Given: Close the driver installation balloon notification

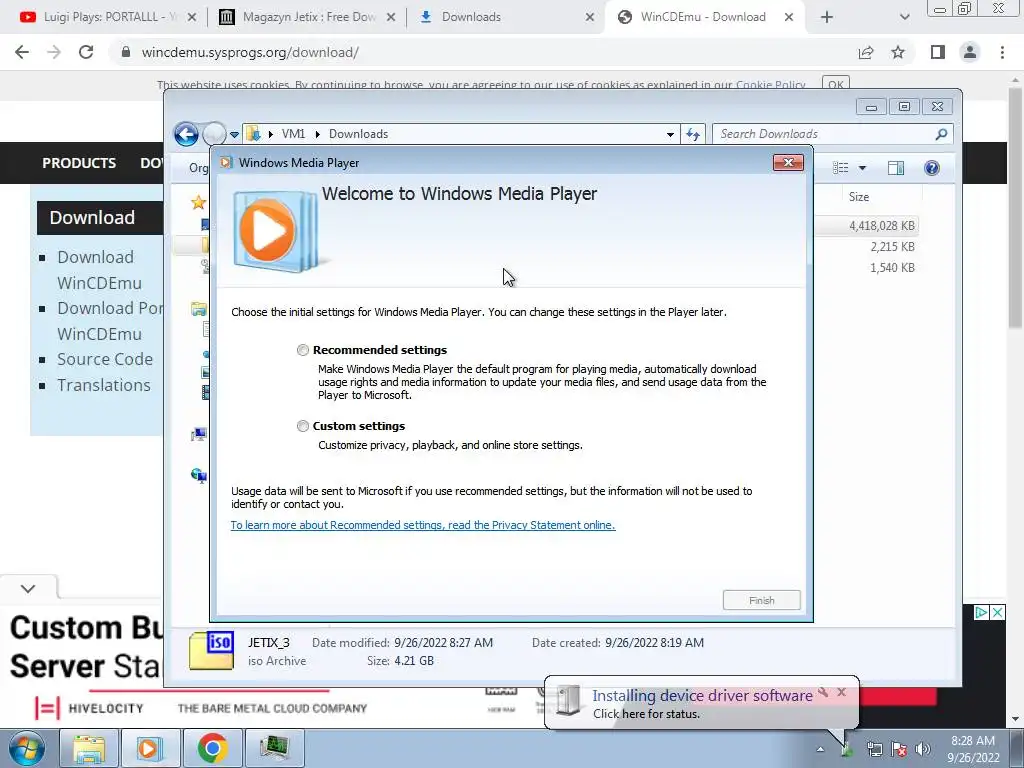Looking at the screenshot, I should pos(842,692).
